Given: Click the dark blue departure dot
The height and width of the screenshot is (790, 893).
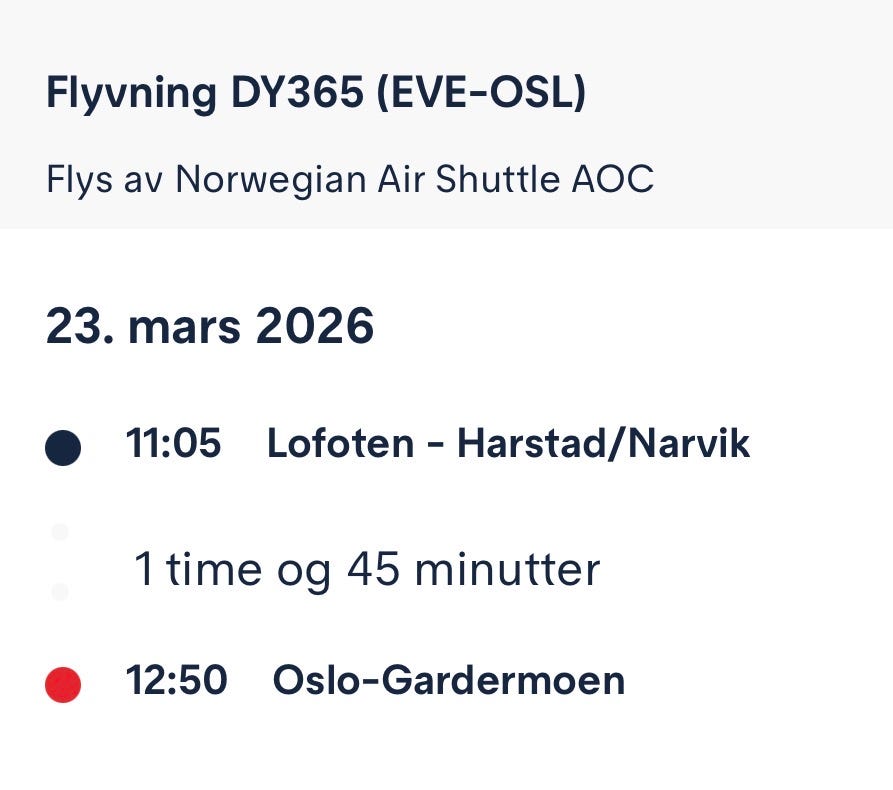Looking at the screenshot, I should point(63,448).
